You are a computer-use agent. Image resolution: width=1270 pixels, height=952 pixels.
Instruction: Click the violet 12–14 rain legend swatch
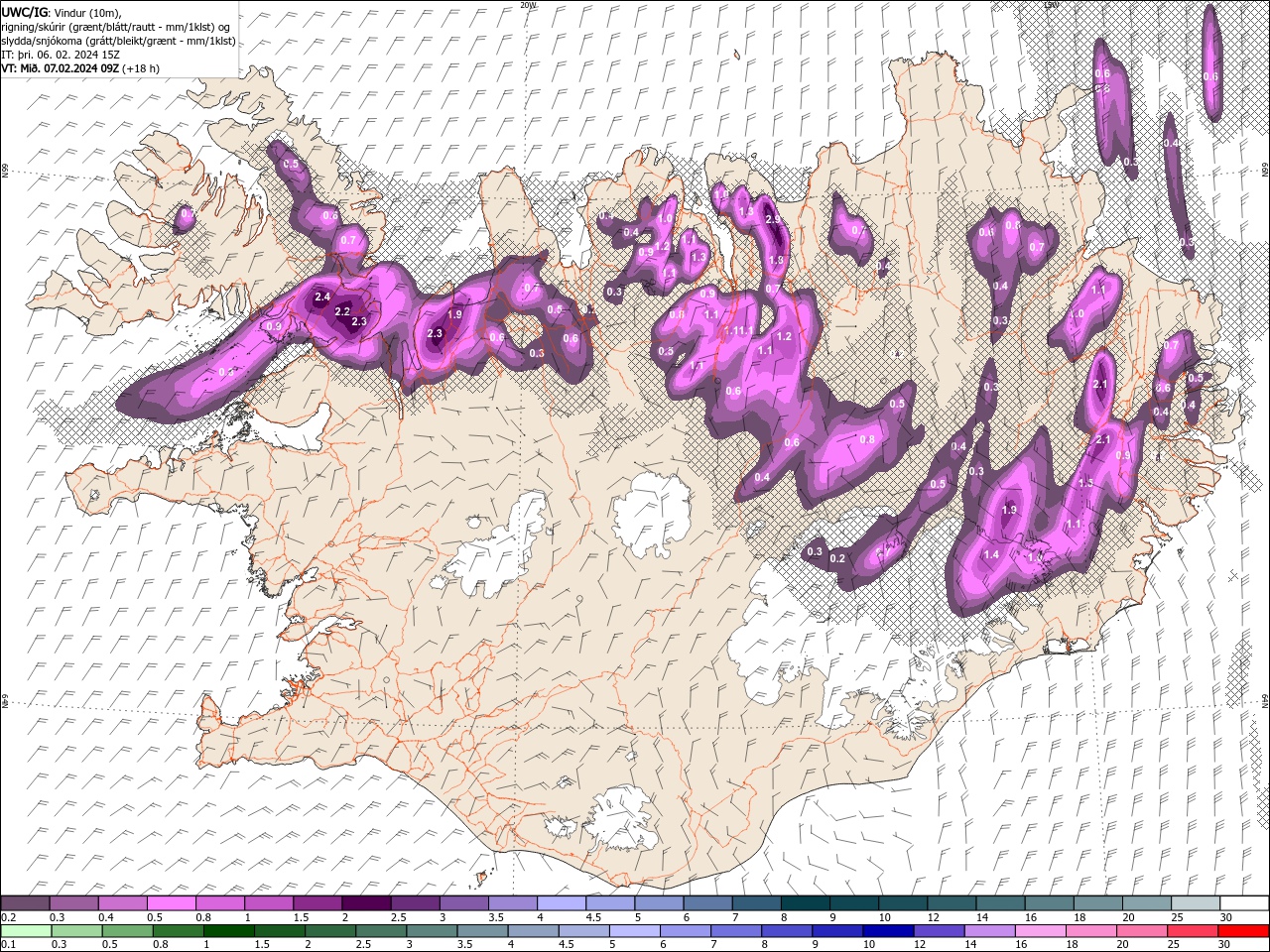[x=940, y=931]
